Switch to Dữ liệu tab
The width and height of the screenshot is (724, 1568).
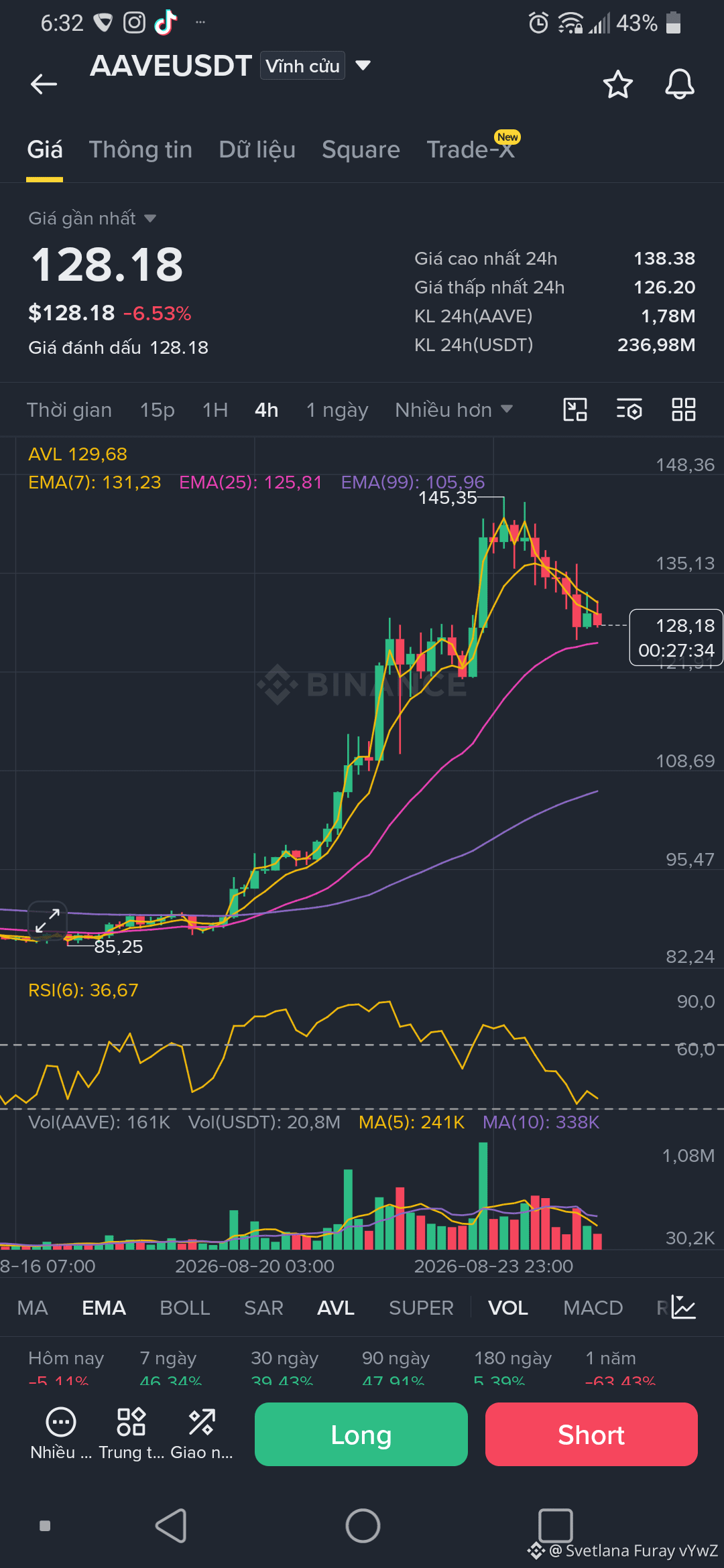[x=257, y=149]
